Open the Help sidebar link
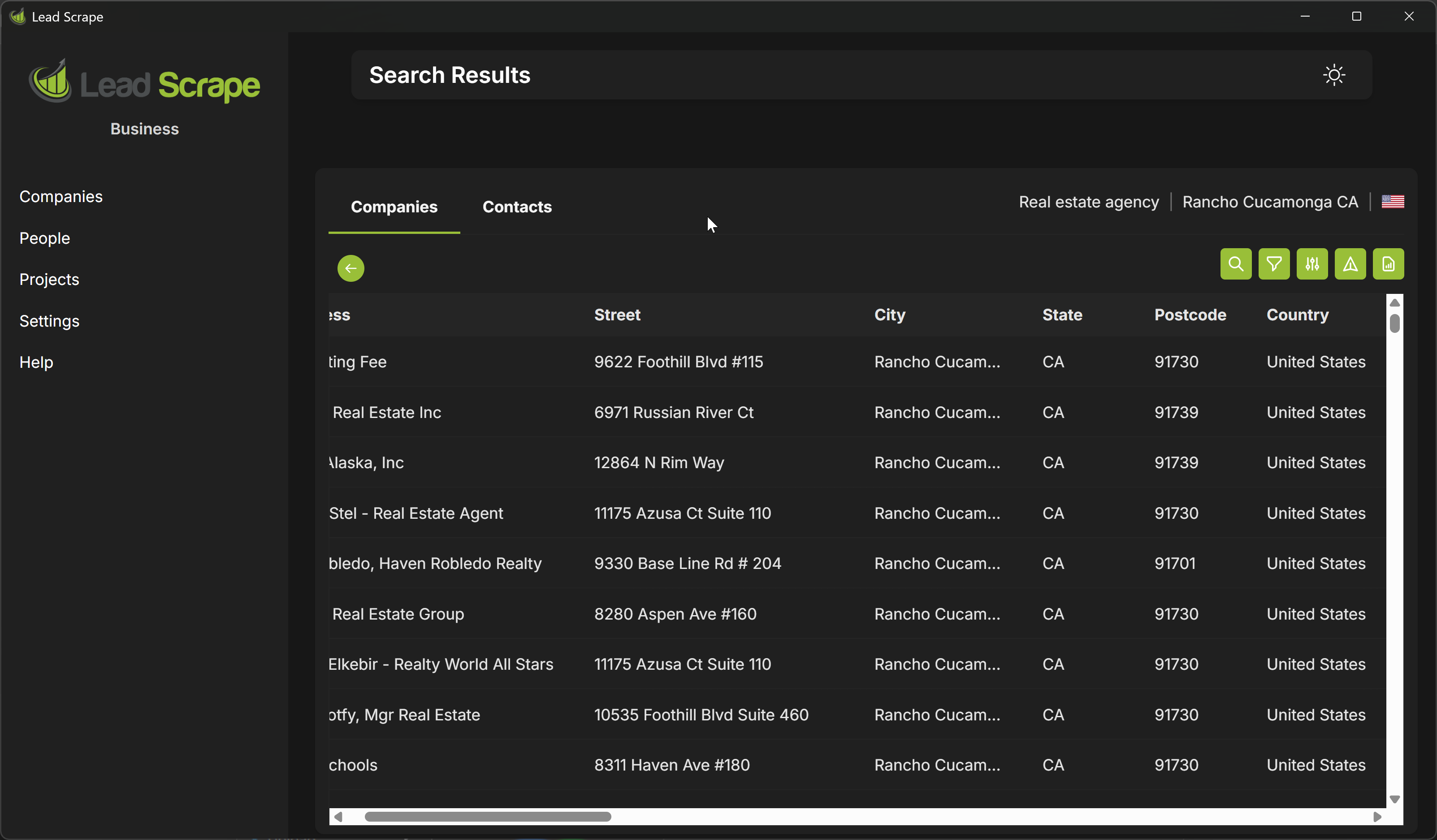Image resolution: width=1437 pixels, height=840 pixels. [x=36, y=362]
